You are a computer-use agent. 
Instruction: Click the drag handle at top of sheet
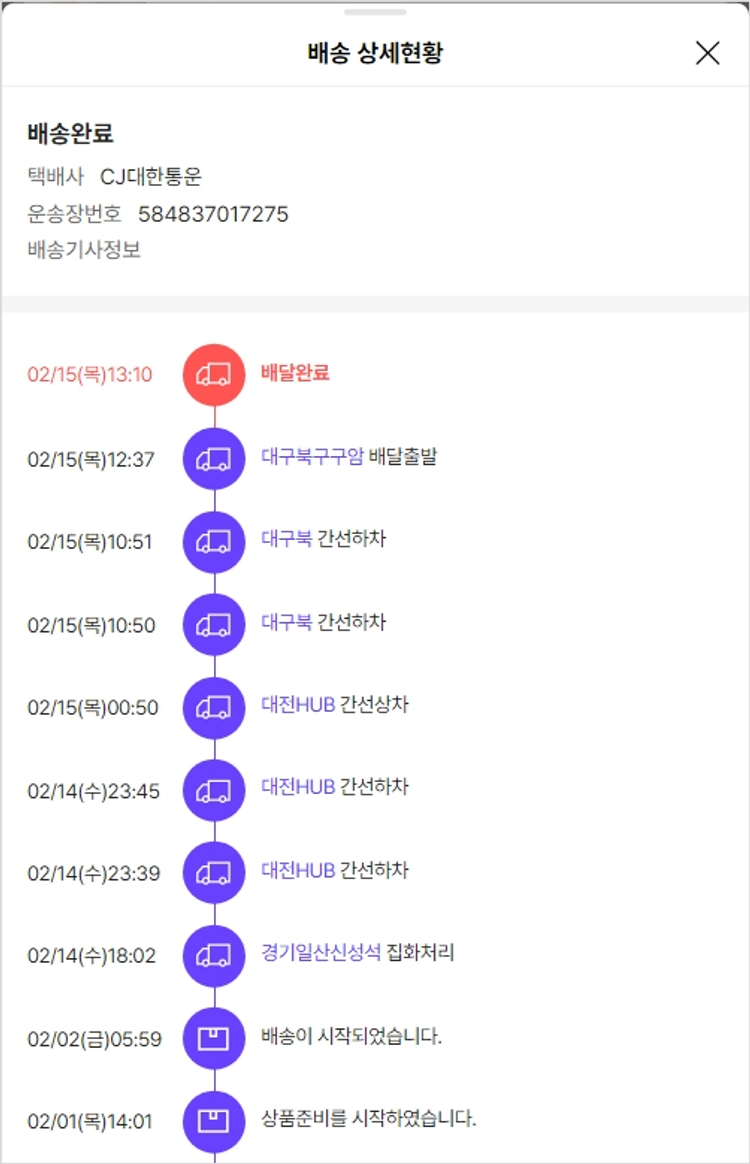[x=375, y=12]
